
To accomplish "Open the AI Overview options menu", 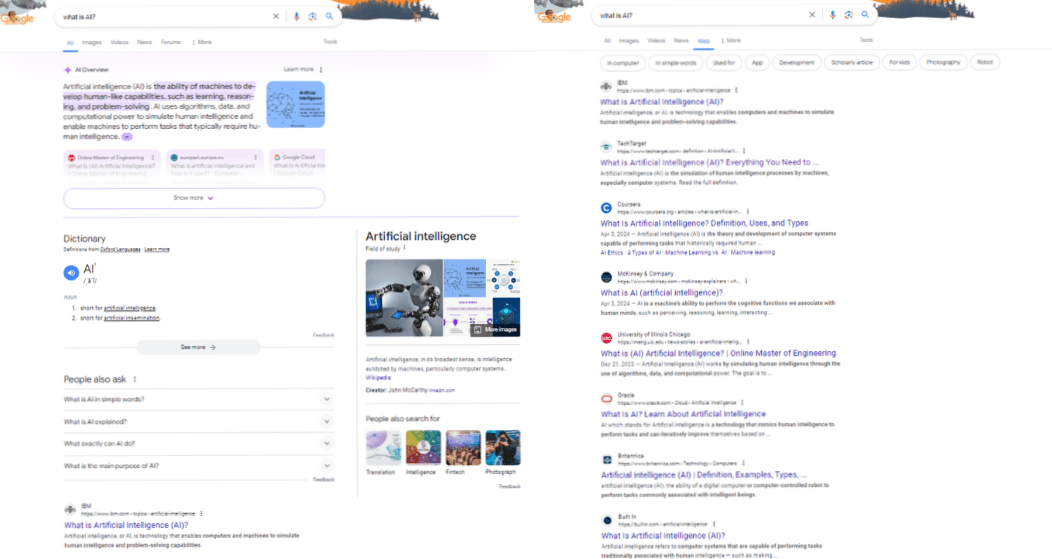I will [321, 70].
